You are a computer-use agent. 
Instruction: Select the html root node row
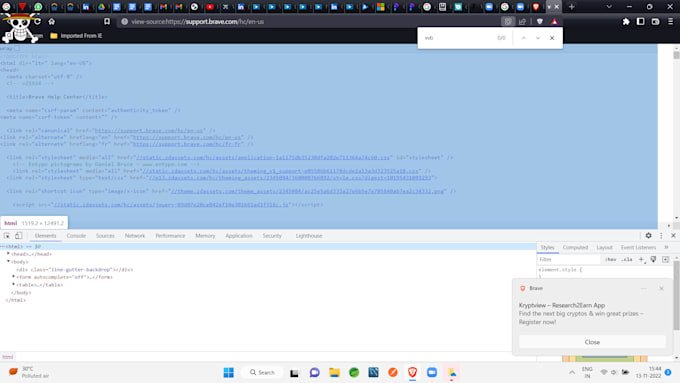coord(268,246)
